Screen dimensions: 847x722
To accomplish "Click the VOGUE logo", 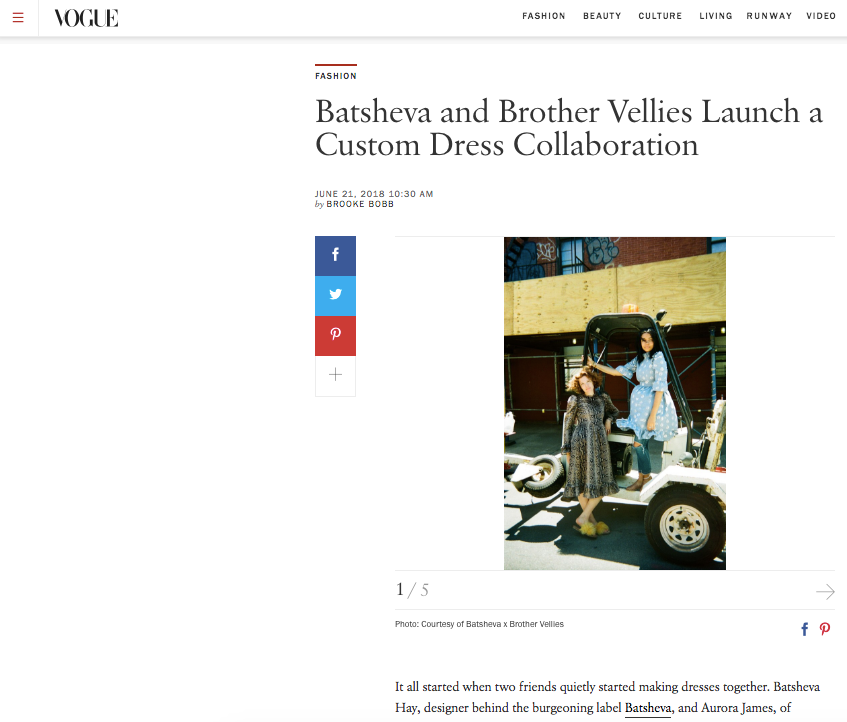I will pos(86,18).
